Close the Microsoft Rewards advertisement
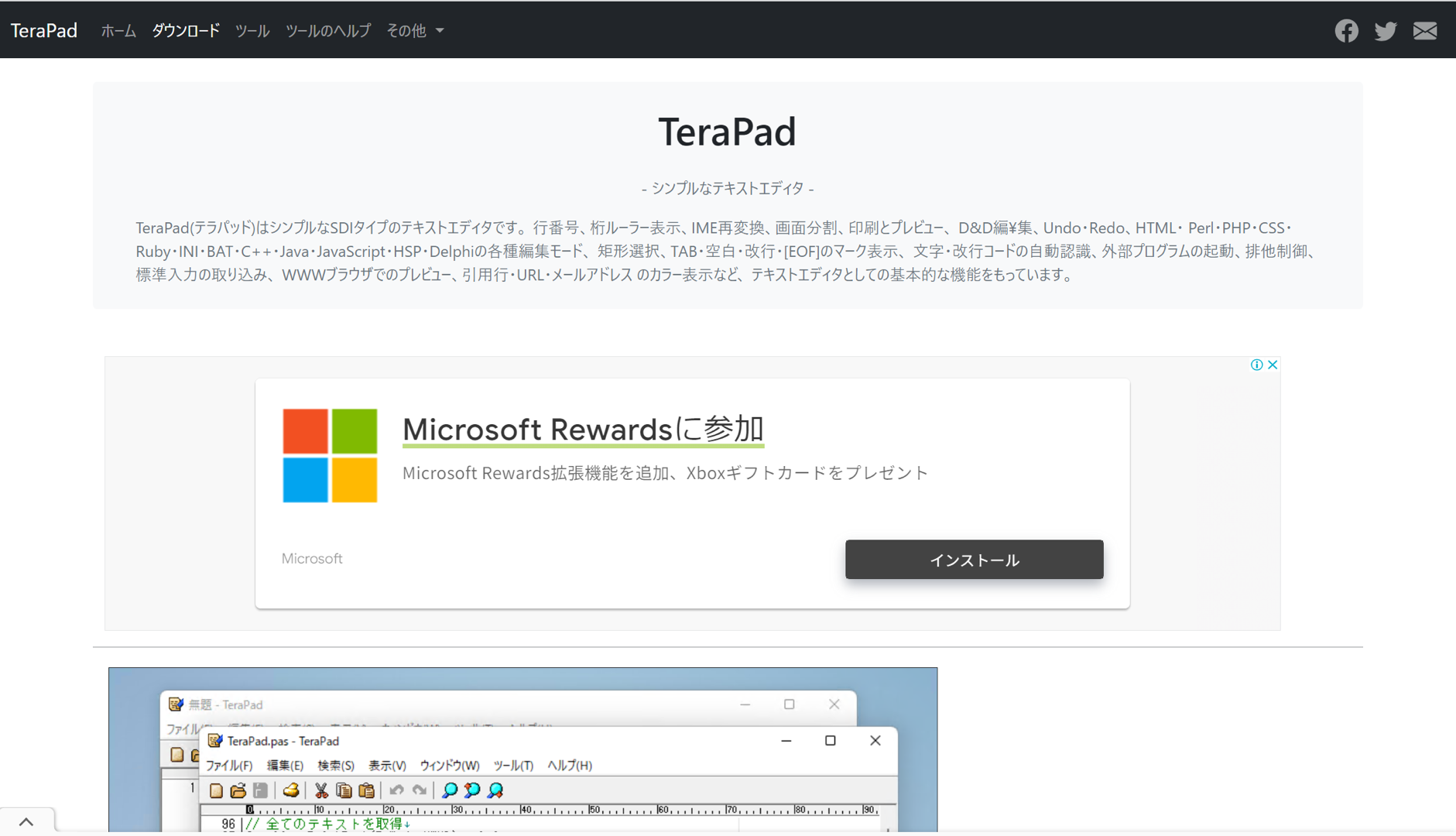The width and height of the screenshot is (1456, 836). pos(1273,365)
